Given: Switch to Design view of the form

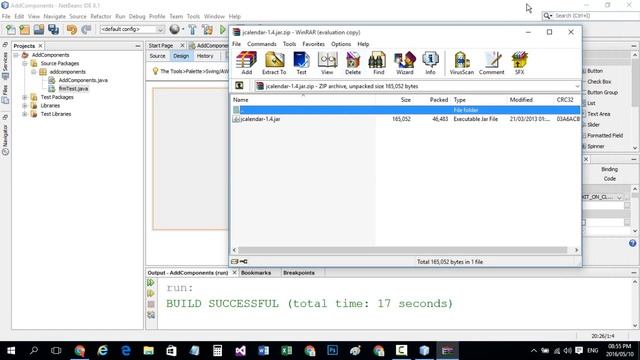Looking at the screenshot, I should (181, 56).
